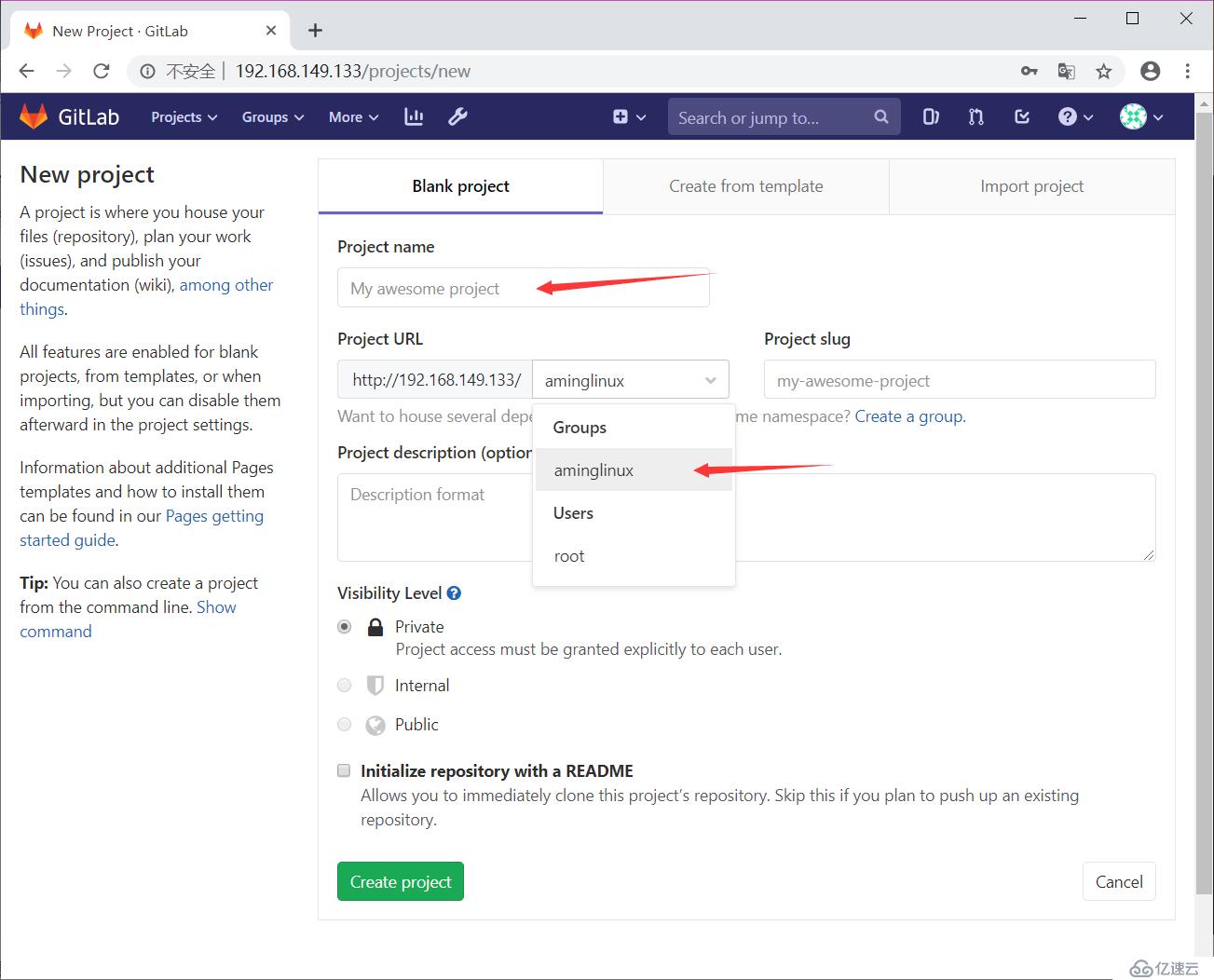Switch to Create from template tab
Image resolution: width=1214 pixels, height=980 pixels.
pyautogui.click(x=746, y=186)
